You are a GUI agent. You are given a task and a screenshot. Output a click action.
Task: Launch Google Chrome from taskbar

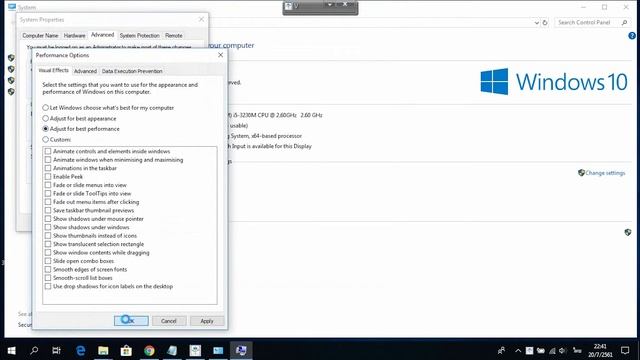(149, 350)
